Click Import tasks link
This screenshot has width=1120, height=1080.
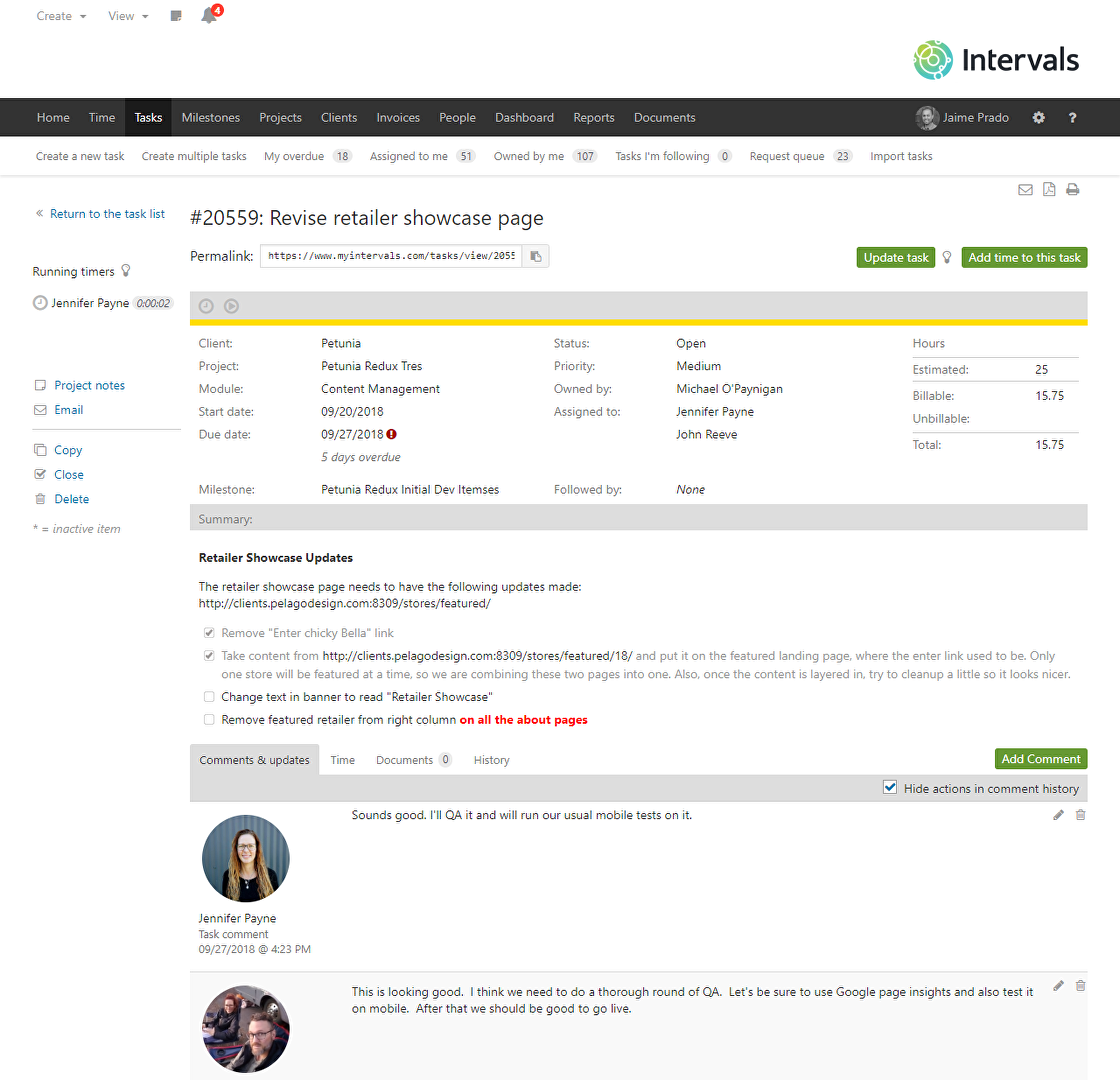click(x=901, y=156)
